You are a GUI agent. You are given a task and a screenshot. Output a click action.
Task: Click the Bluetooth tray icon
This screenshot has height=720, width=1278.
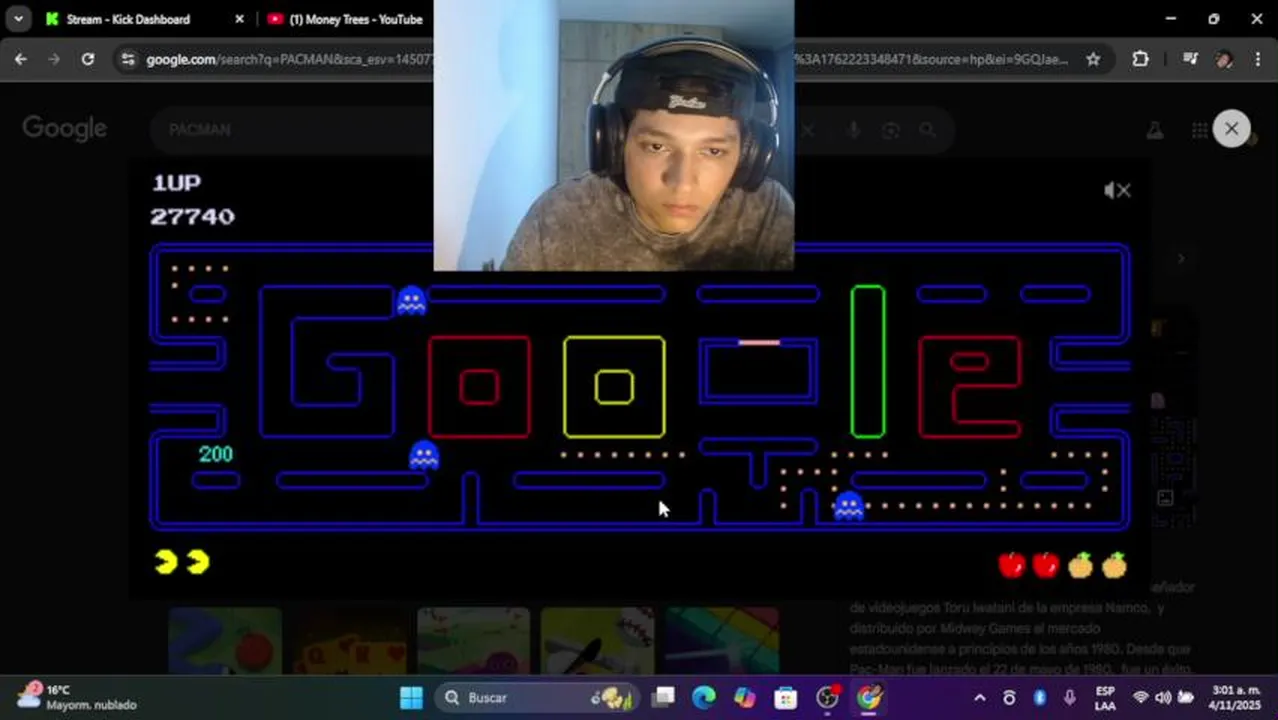(1040, 697)
